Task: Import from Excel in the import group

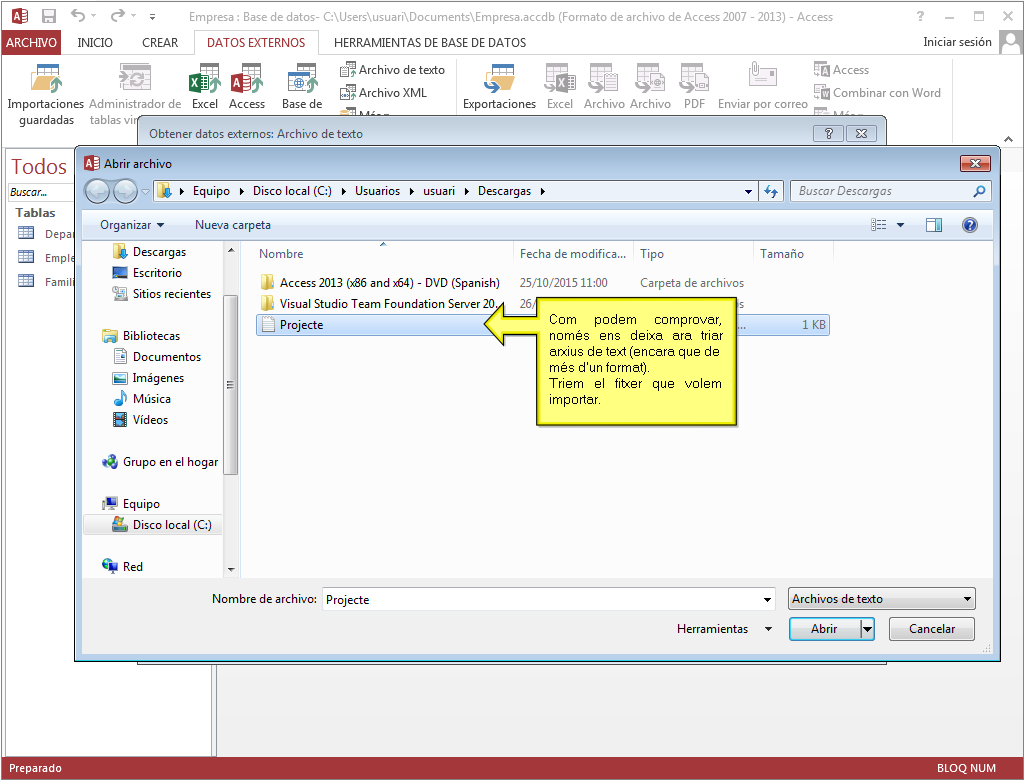Action: coord(204,87)
